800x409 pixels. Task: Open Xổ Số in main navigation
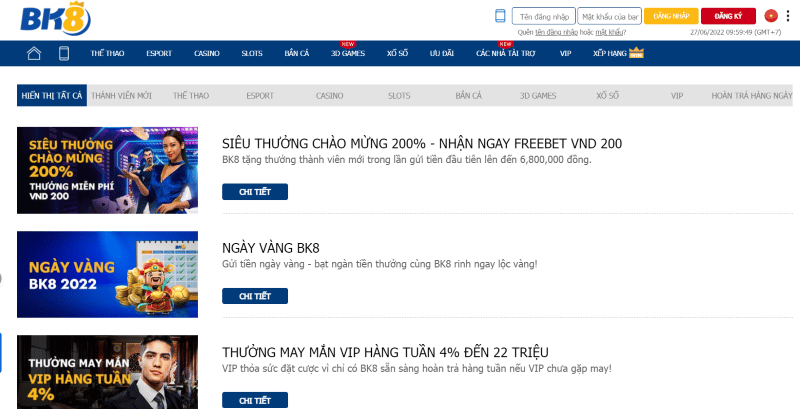tap(397, 53)
